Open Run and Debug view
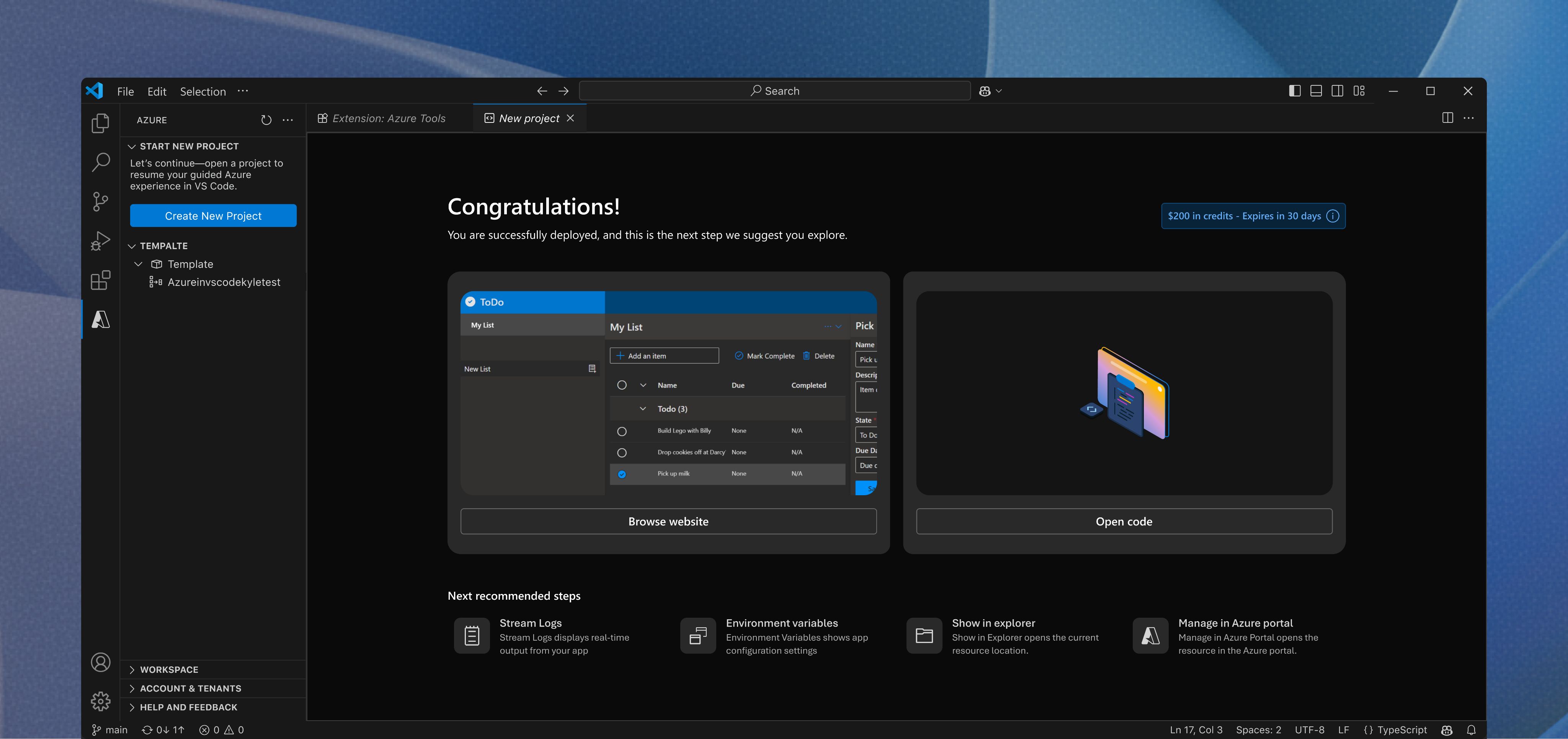Viewport: 1568px width, 739px height. pyautogui.click(x=100, y=241)
